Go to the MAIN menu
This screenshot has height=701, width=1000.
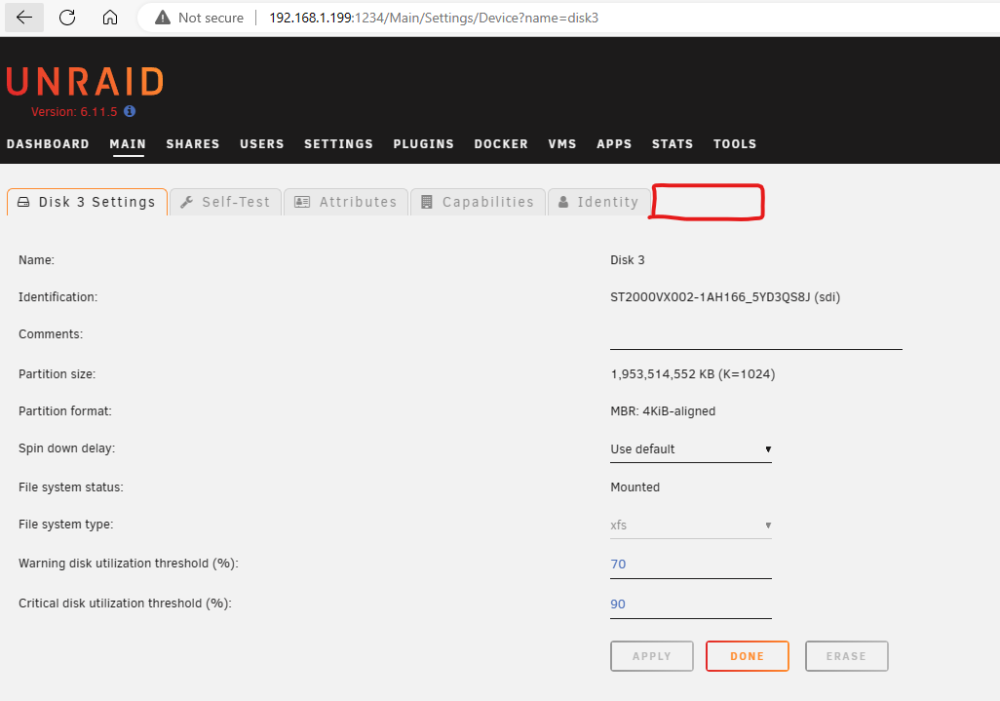click(128, 144)
